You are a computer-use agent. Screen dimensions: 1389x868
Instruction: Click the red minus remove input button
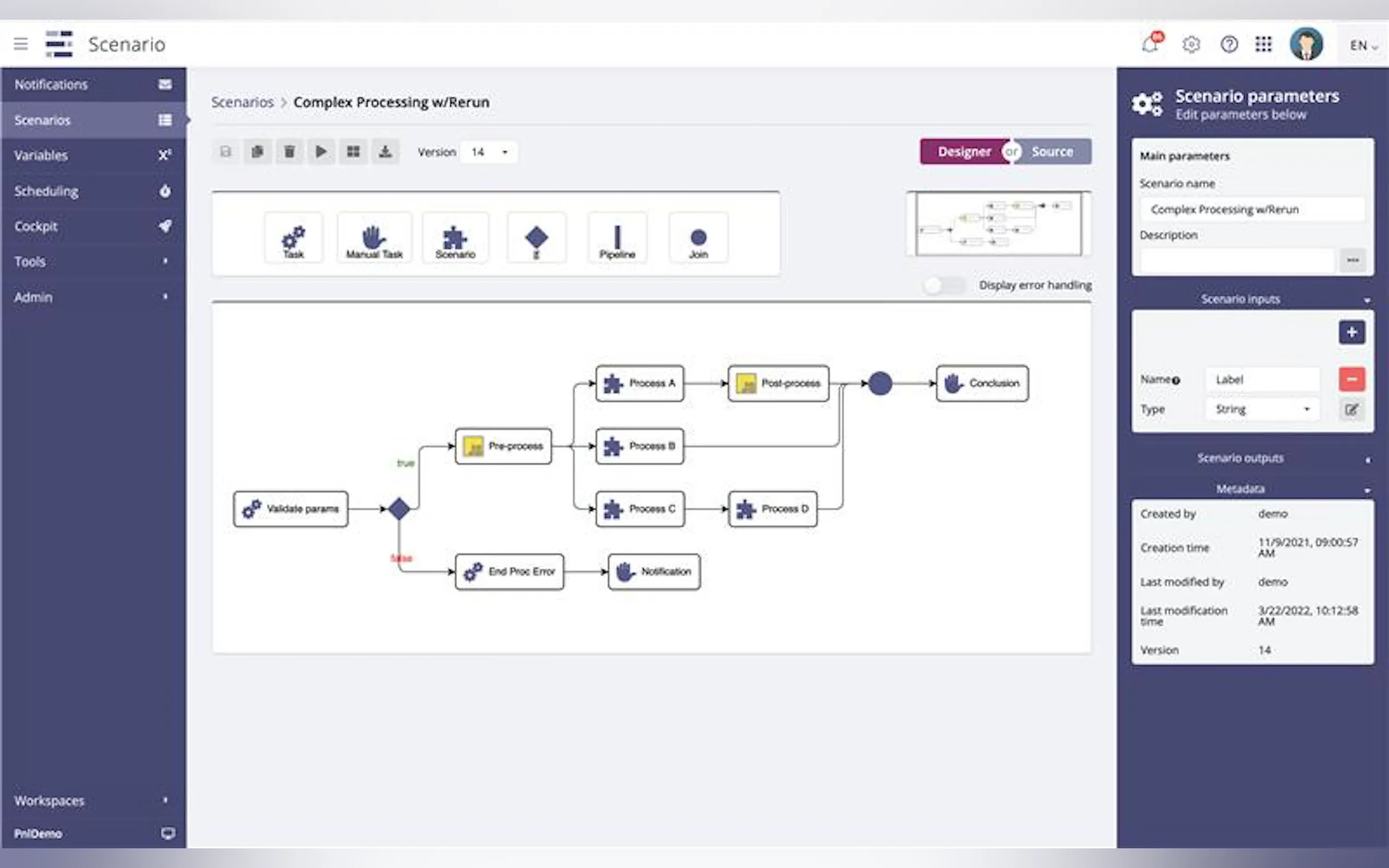[x=1352, y=379]
